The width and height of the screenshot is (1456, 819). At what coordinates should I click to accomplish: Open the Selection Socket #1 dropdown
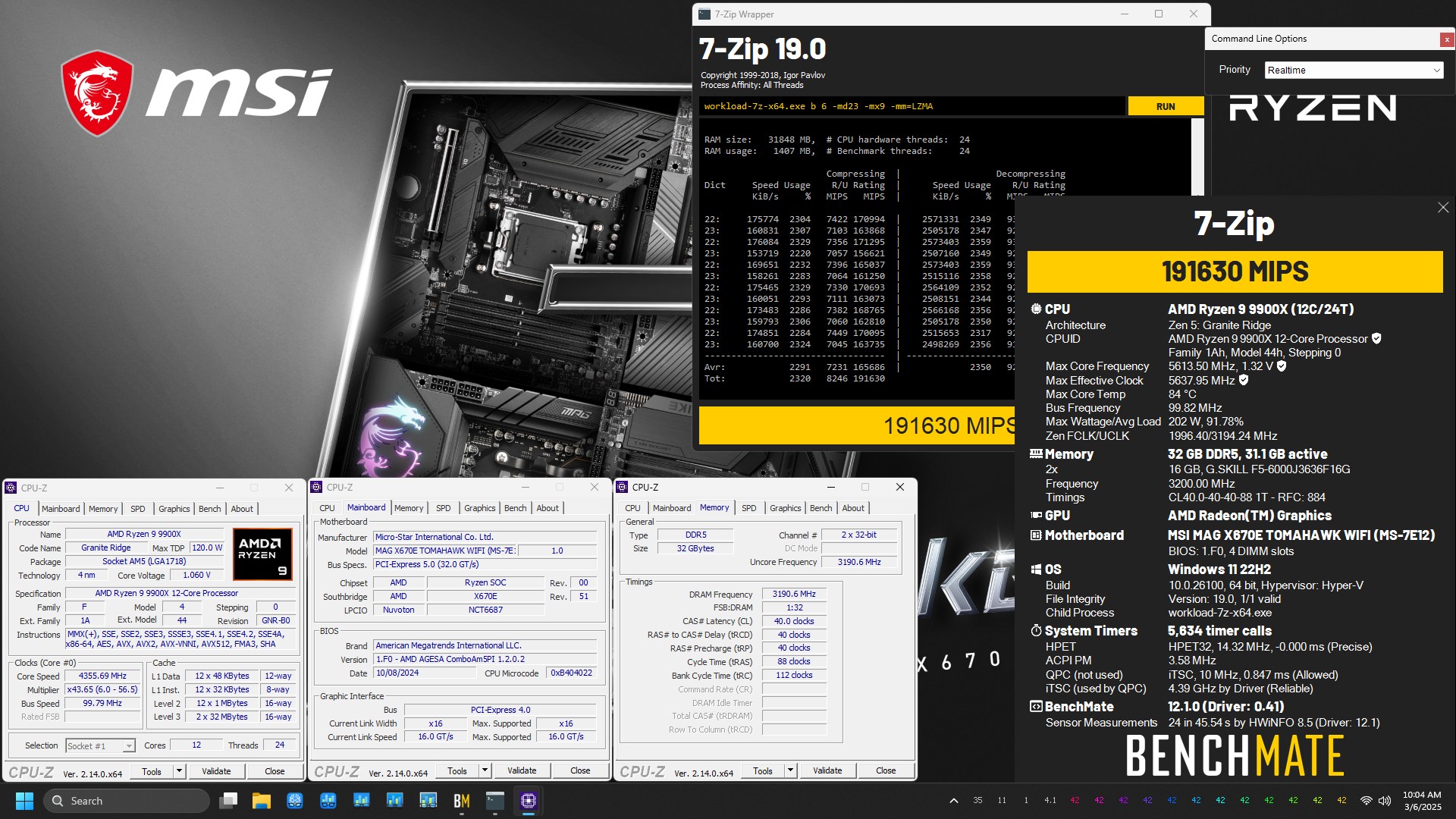click(100, 746)
